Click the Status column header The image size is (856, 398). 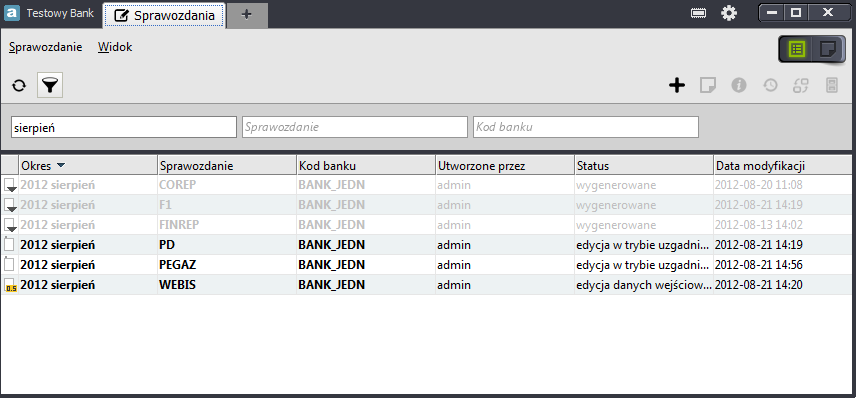pos(644,165)
